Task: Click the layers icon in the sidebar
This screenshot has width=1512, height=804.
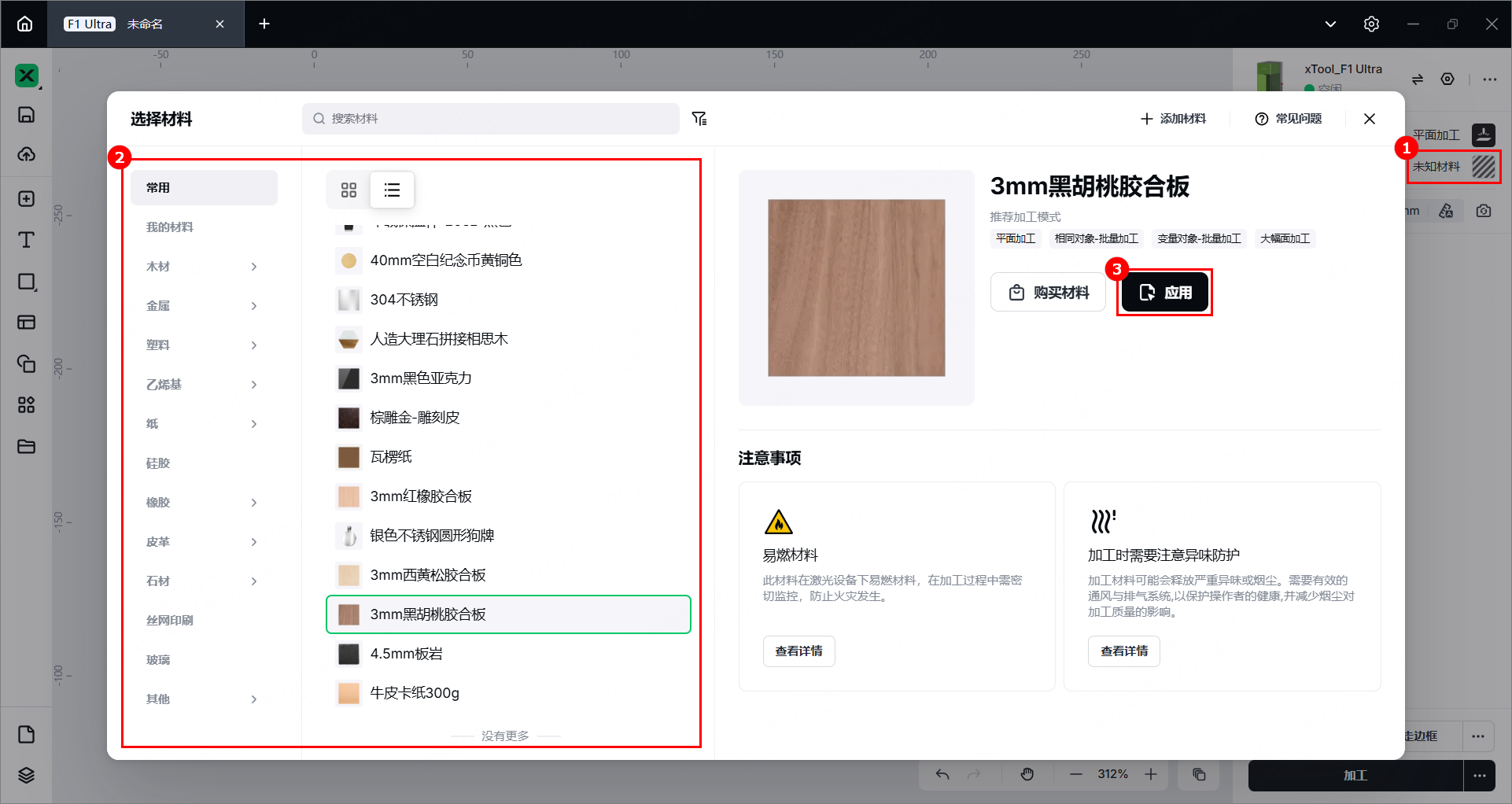Action: (27, 776)
